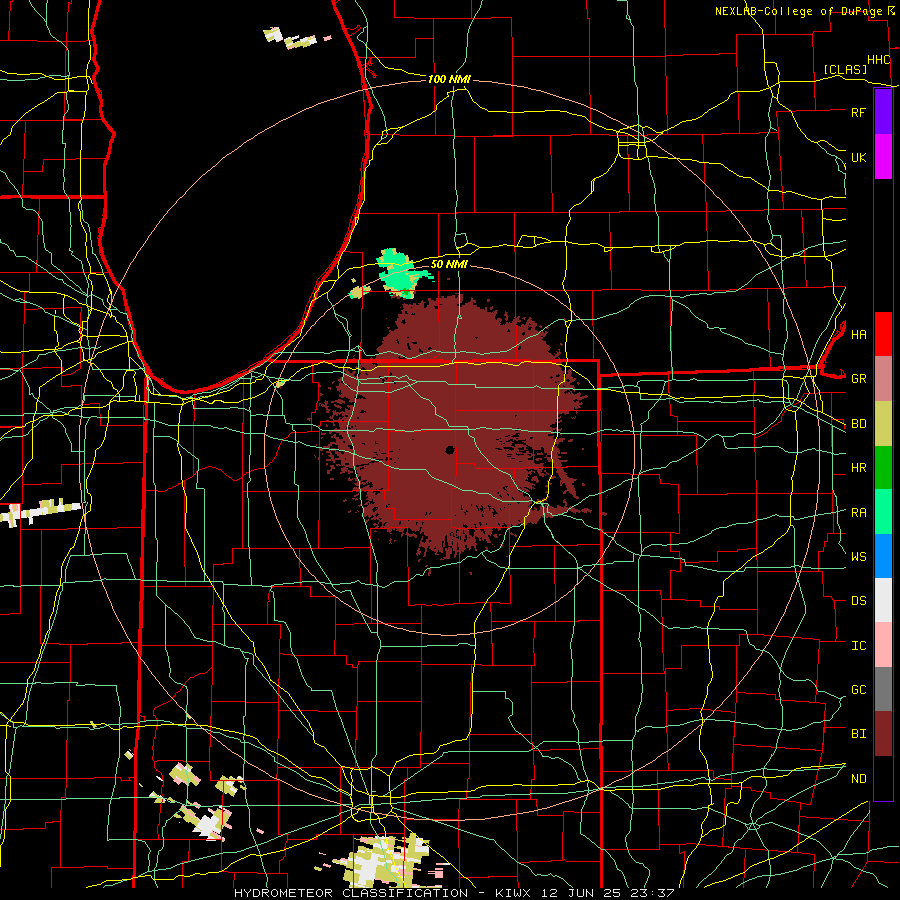Click the WS legend label text

point(858,557)
